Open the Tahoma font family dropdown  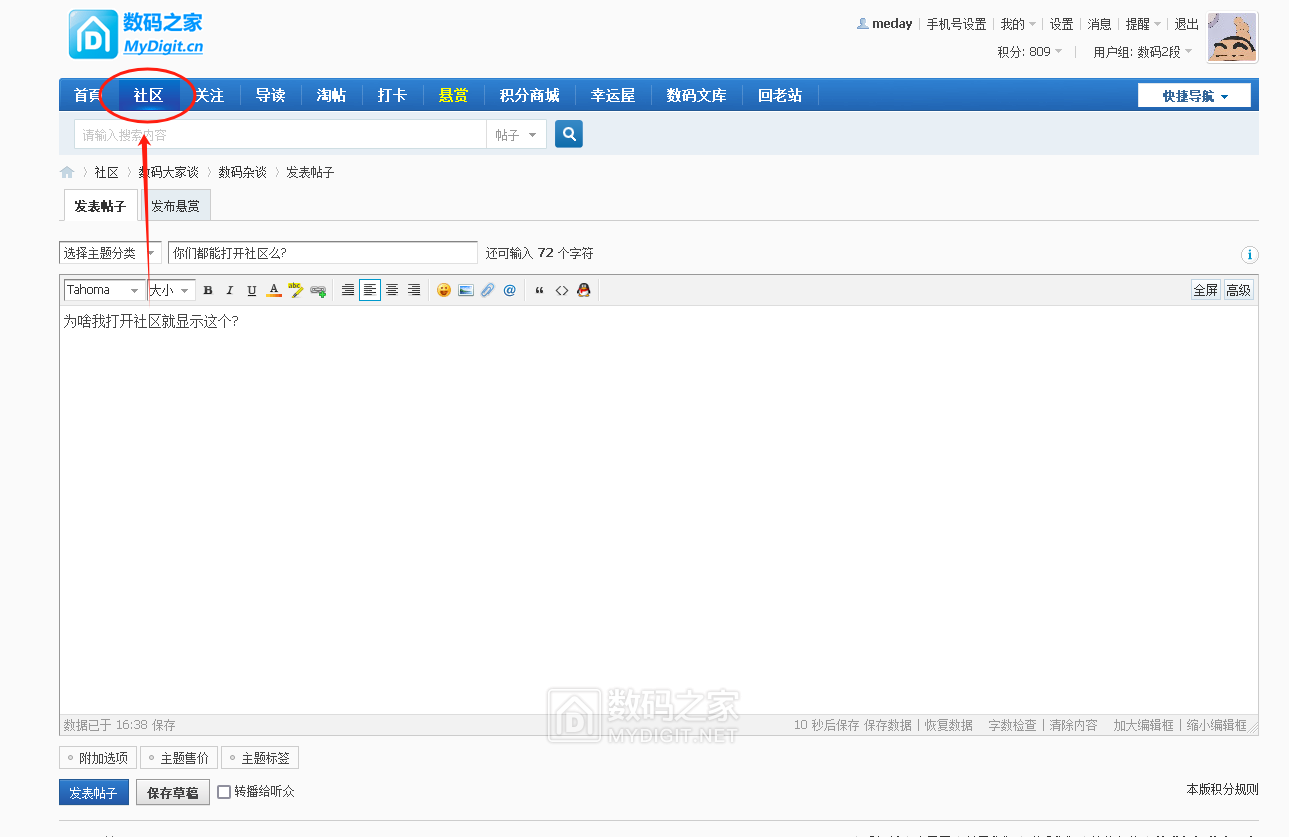104,290
